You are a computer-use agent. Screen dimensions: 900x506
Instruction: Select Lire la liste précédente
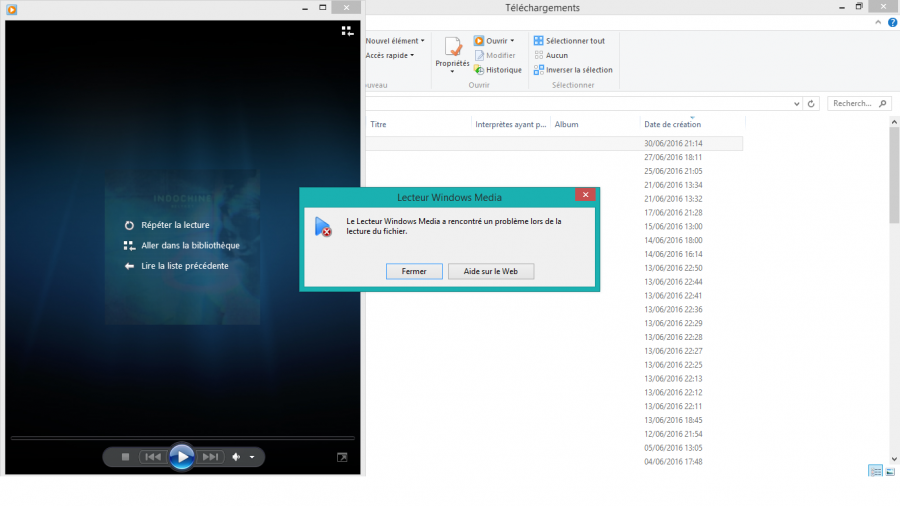177,266
